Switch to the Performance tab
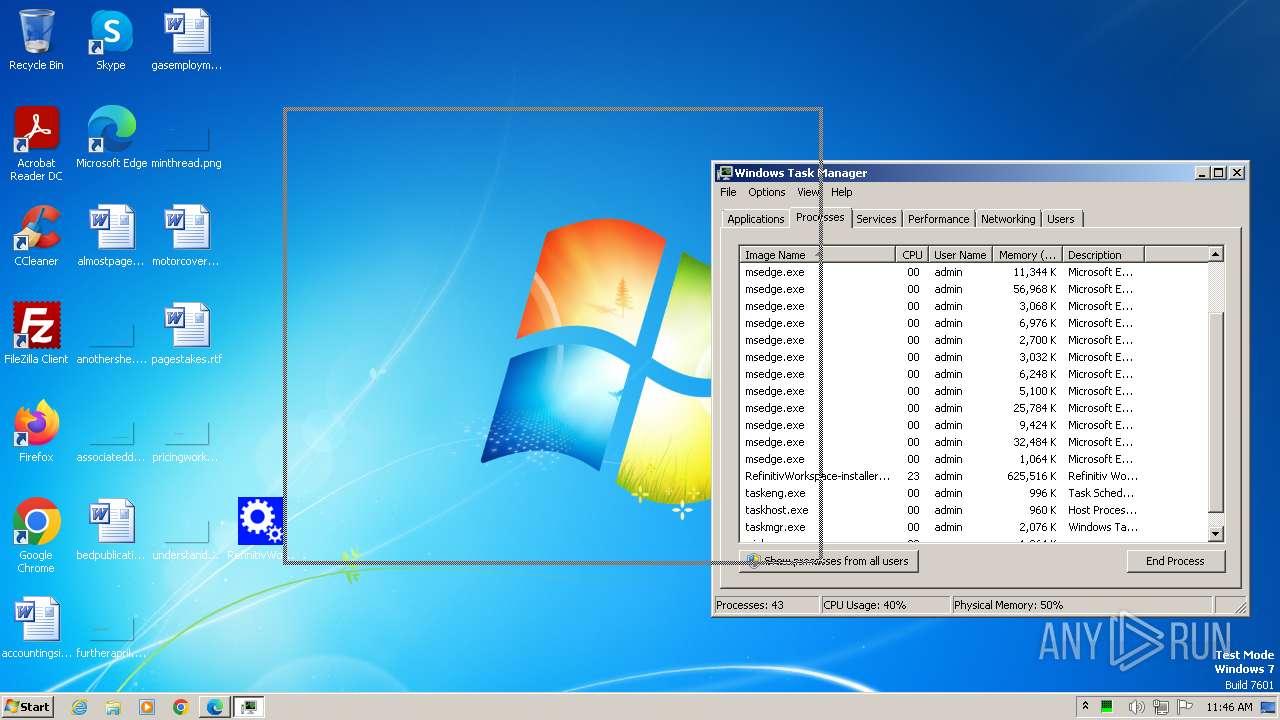Viewport: 1280px width, 720px height. click(938, 219)
